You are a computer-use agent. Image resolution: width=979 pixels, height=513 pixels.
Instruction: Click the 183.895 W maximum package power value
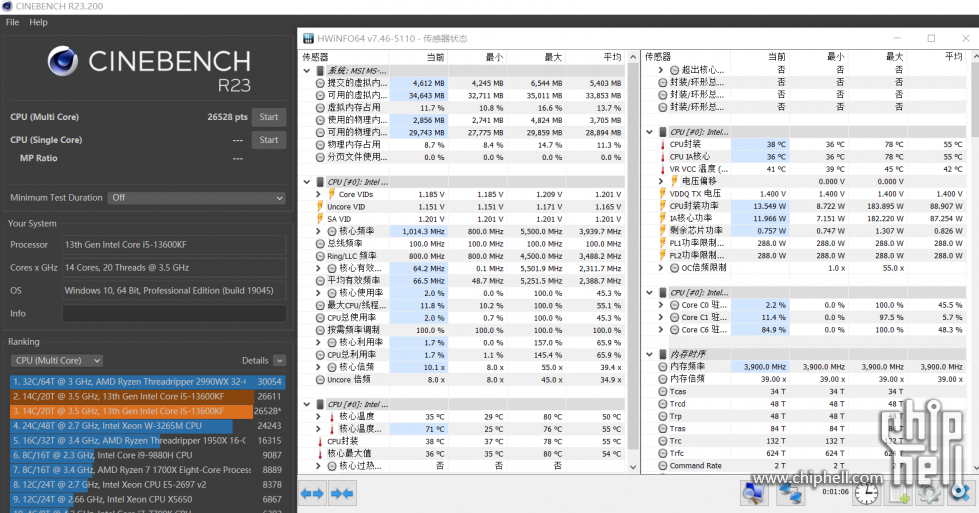point(885,206)
